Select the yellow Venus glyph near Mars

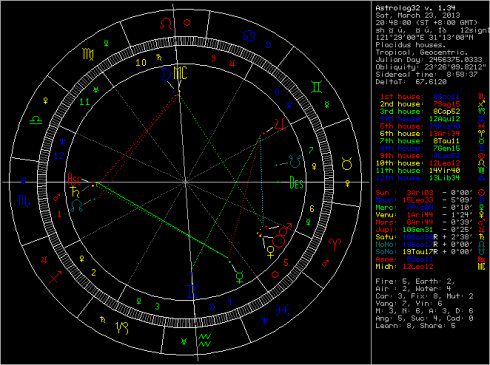pos(271,252)
